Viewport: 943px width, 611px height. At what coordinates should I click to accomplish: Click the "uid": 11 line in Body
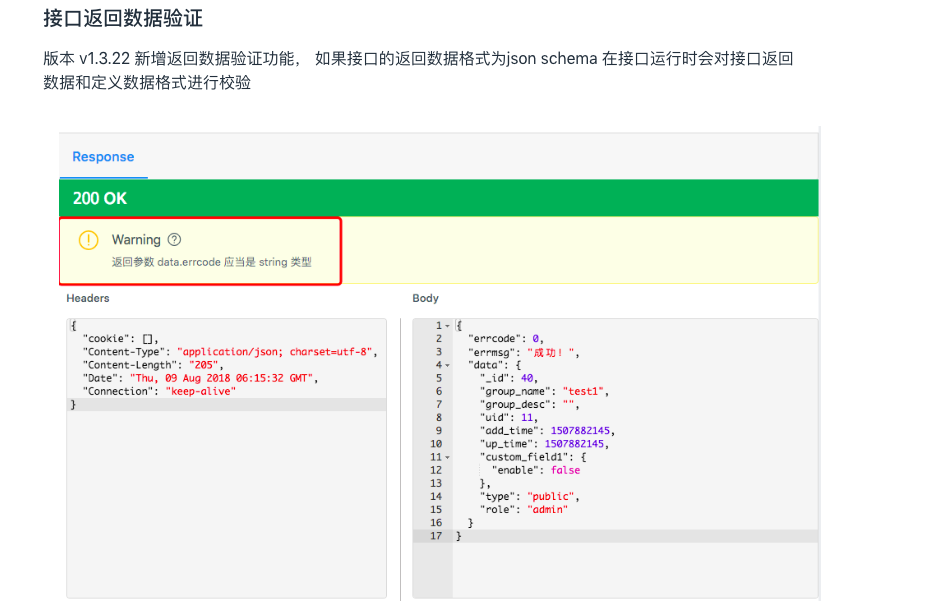tap(509, 418)
